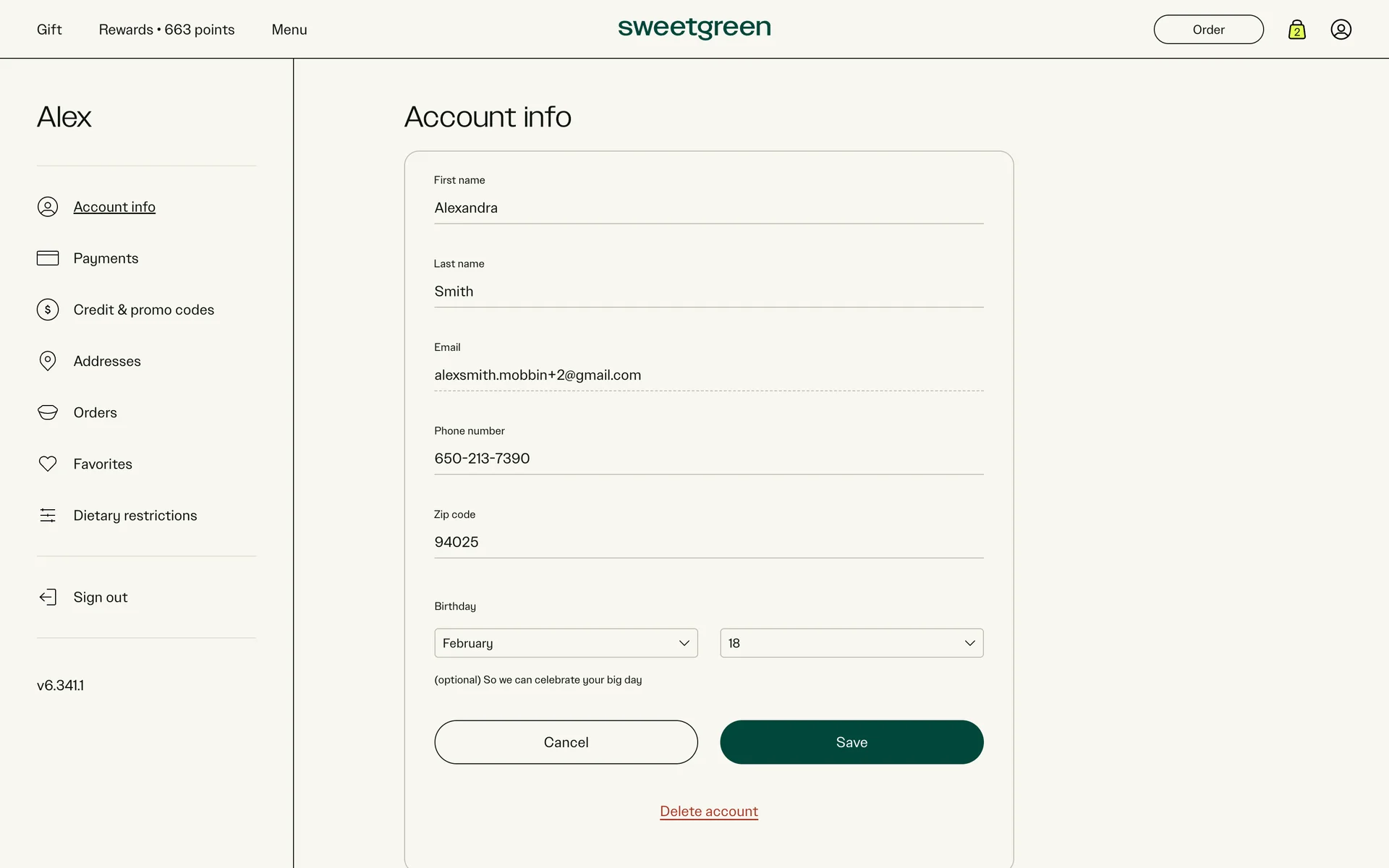1389x868 pixels.
Task: Click the Dietary restrictions sliders icon
Action: click(x=48, y=515)
